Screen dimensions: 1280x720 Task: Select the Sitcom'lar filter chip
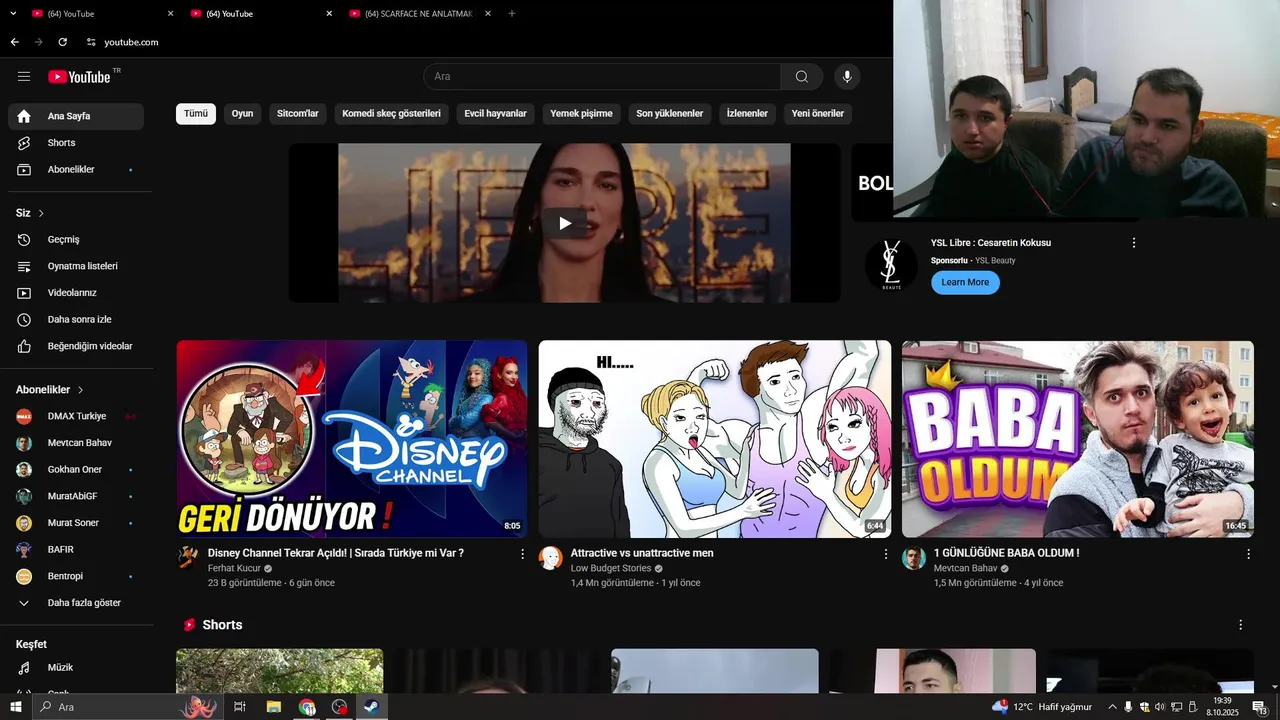[x=298, y=114]
